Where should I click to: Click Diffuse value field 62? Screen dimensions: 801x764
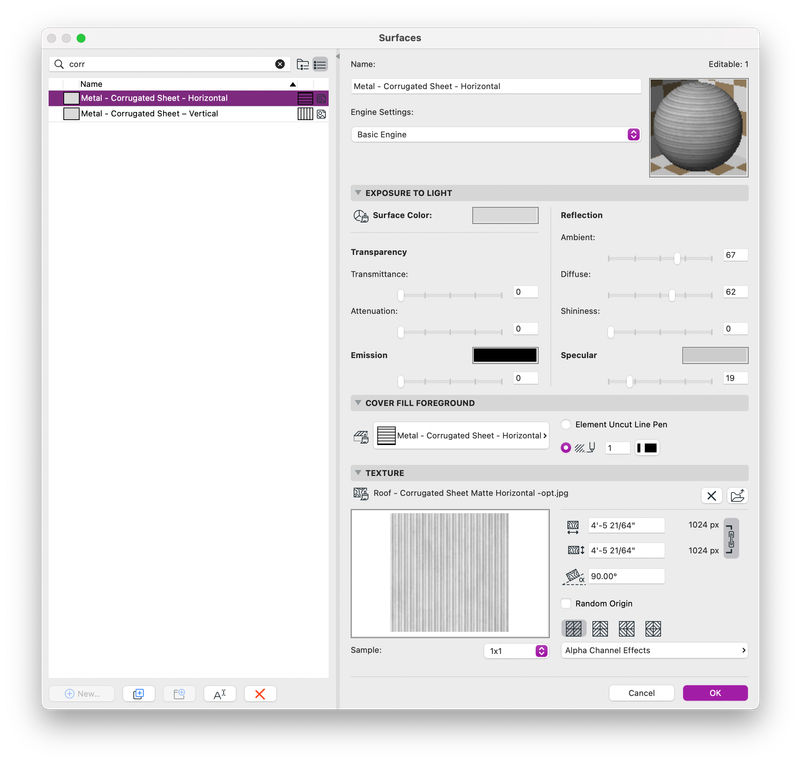tap(736, 292)
